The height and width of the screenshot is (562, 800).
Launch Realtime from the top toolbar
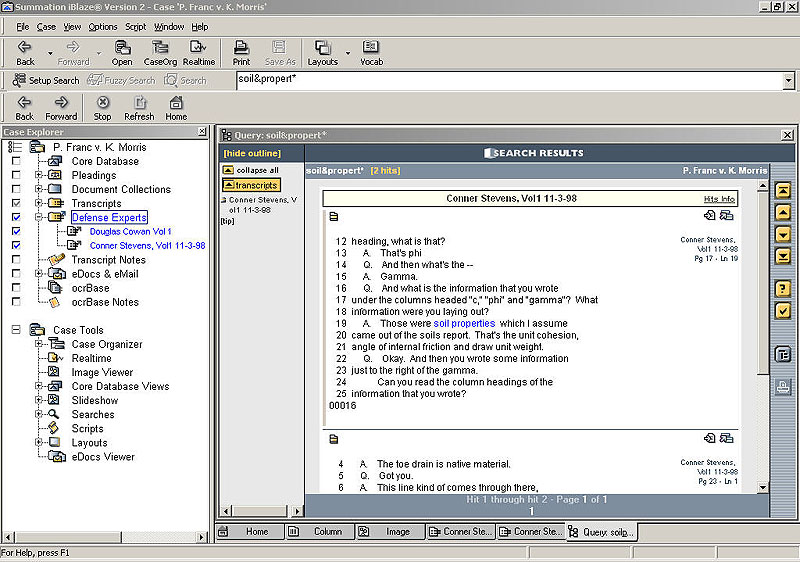198,53
